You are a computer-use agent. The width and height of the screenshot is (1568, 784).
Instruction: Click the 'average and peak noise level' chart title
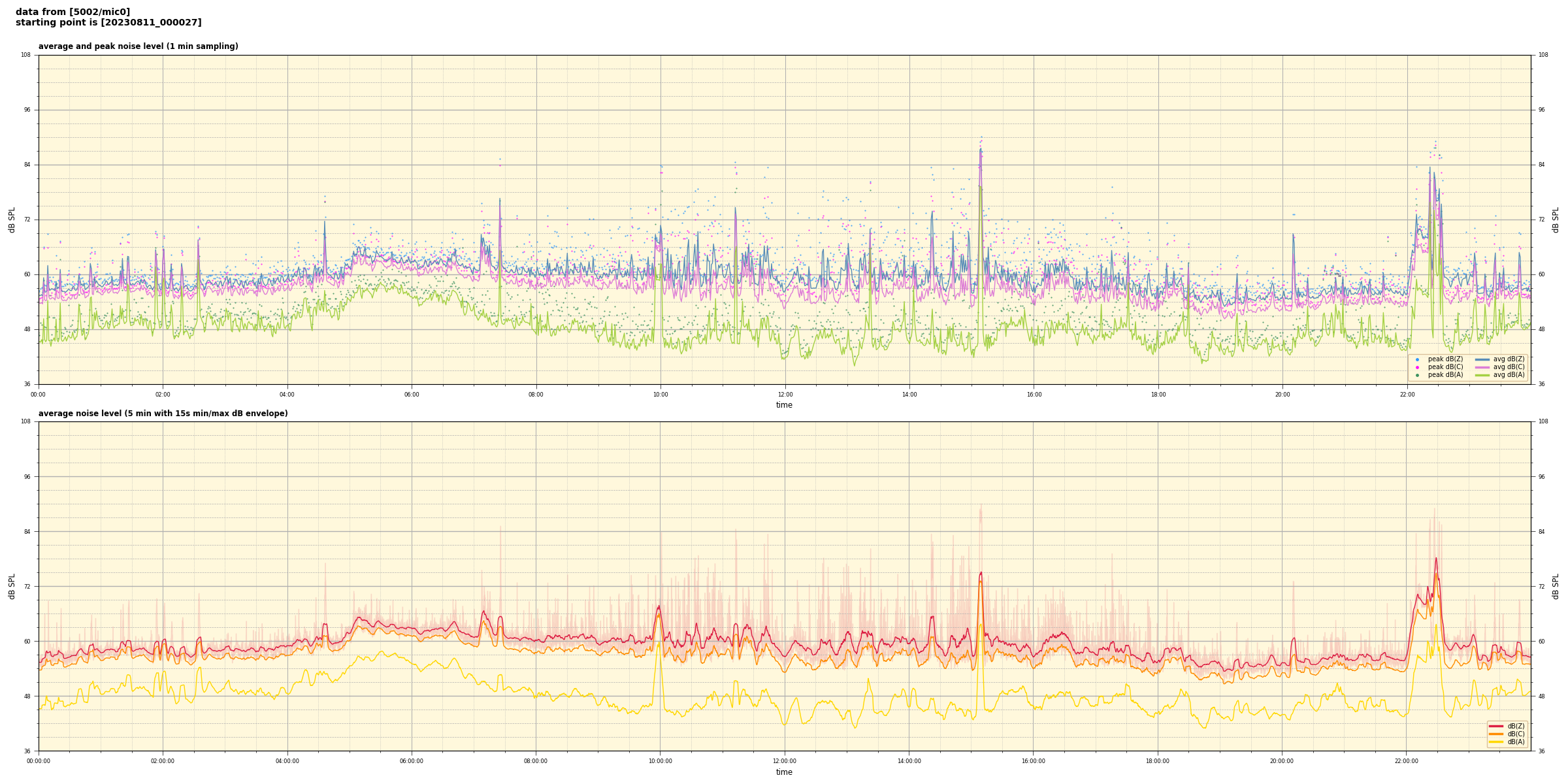point(138,46)
